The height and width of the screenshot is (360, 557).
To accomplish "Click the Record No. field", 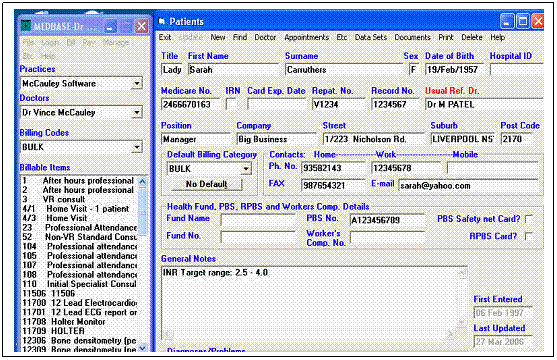I will tap(395, 104).
